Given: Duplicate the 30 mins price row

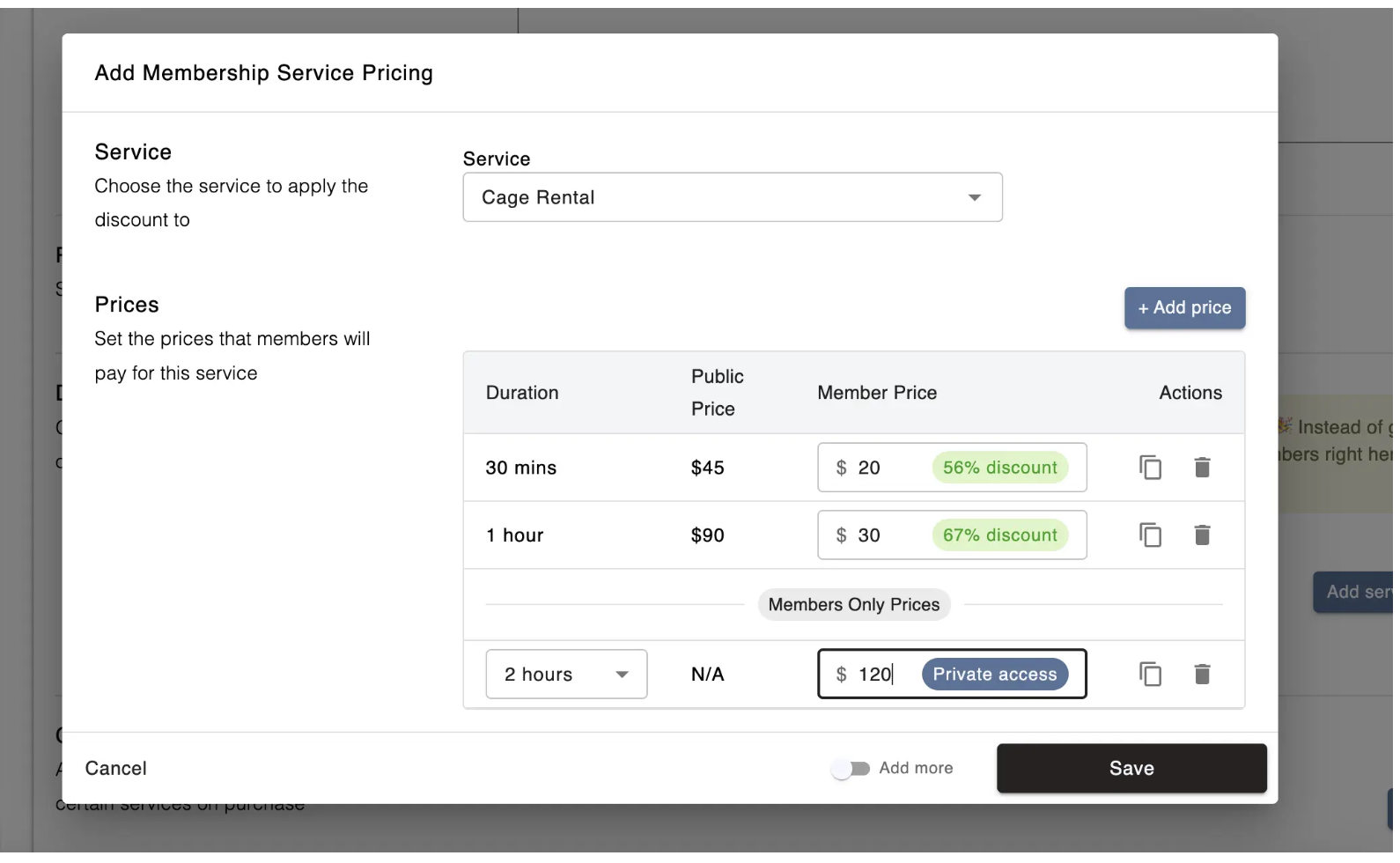Looking at the screenshot, I should coord(1150,468).
